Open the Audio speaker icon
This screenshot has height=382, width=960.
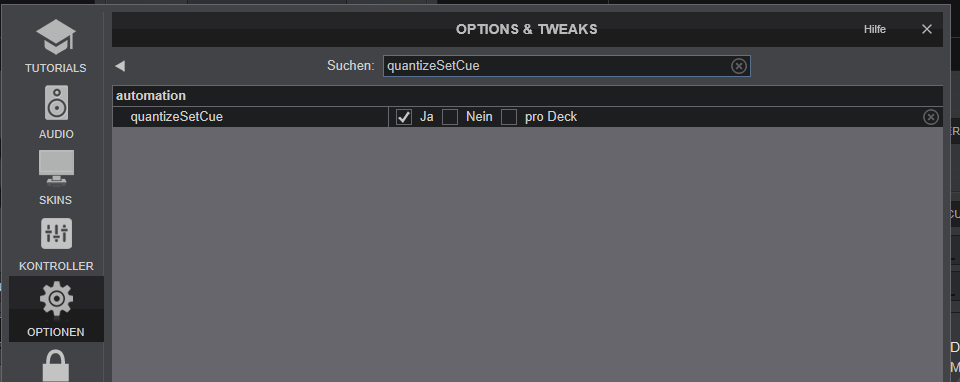tap(56, 103)
